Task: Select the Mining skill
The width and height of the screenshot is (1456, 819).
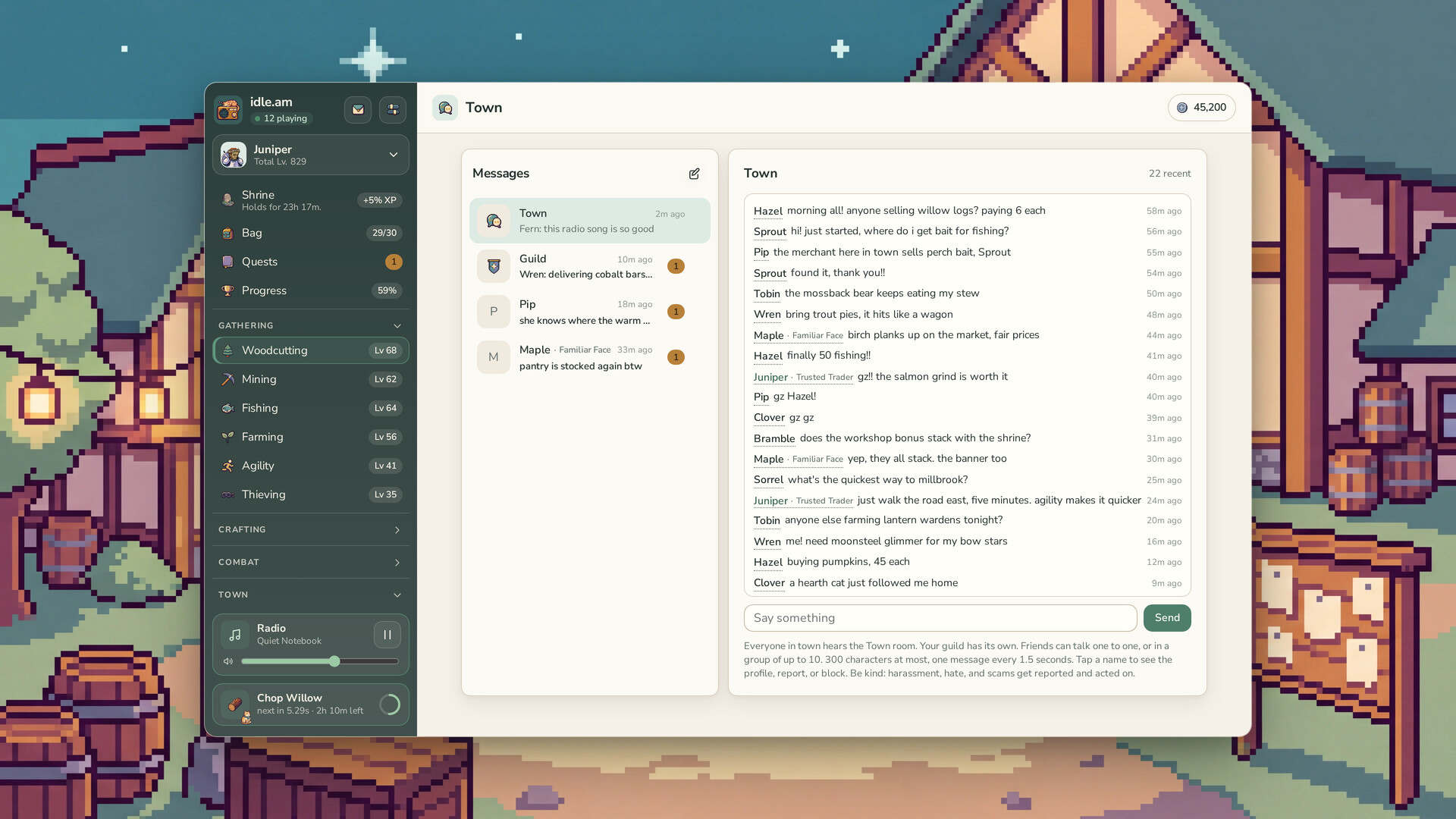Action: tap(311, 379)
